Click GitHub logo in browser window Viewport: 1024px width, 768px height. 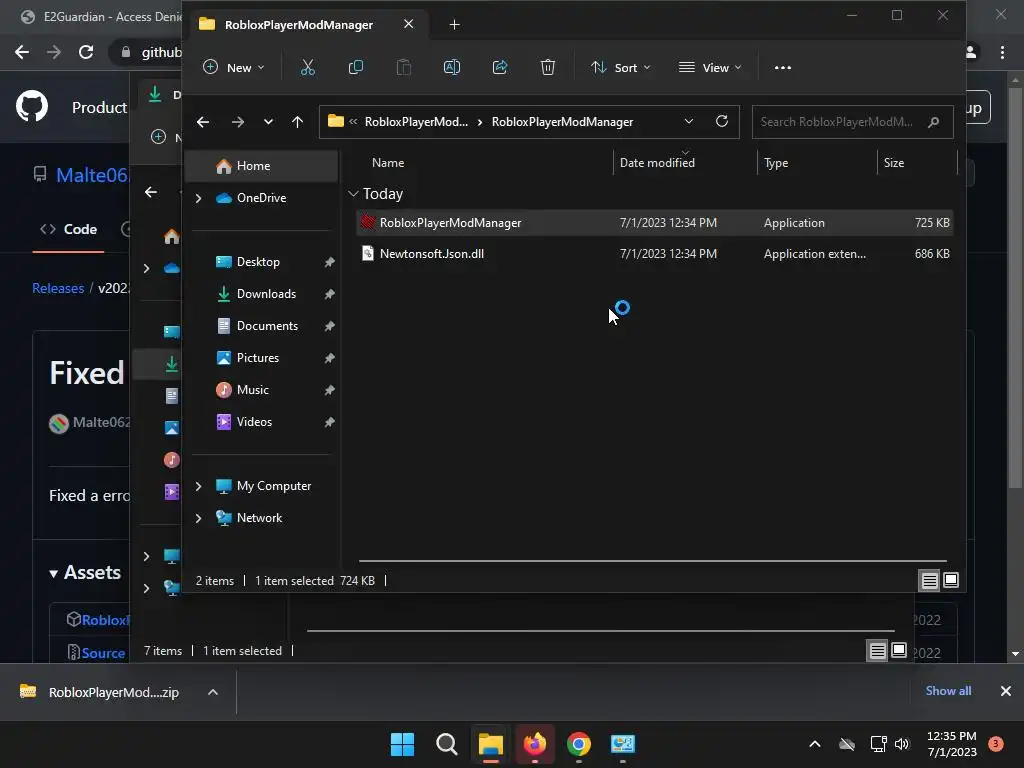32,107
